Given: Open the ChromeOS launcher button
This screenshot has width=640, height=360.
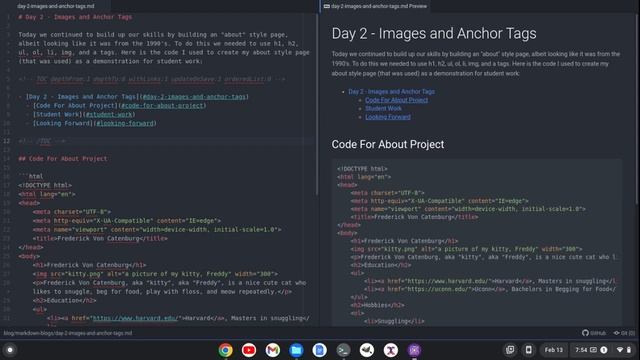Looking at the screenshot, I should pos(10,350).
